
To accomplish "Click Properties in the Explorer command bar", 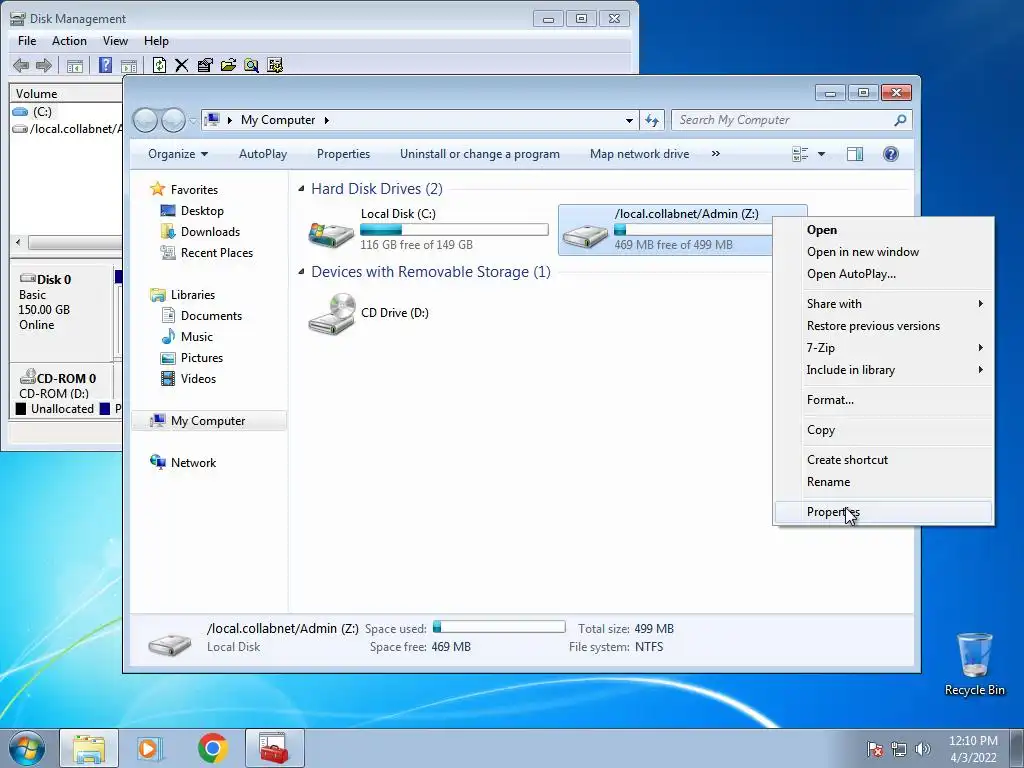I will coord(344,154).
